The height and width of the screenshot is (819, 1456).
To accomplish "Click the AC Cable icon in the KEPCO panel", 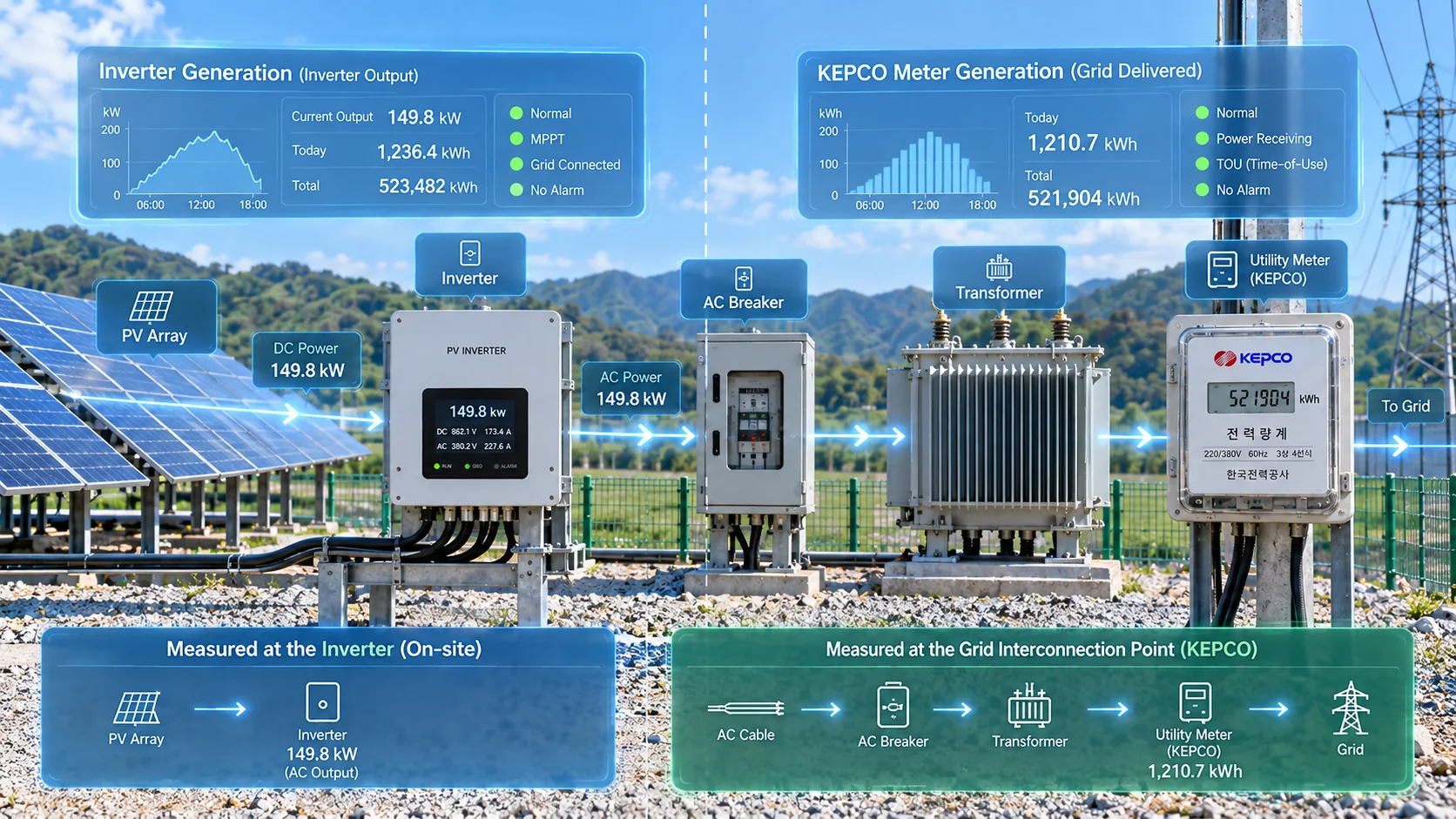I will point(746,708).
